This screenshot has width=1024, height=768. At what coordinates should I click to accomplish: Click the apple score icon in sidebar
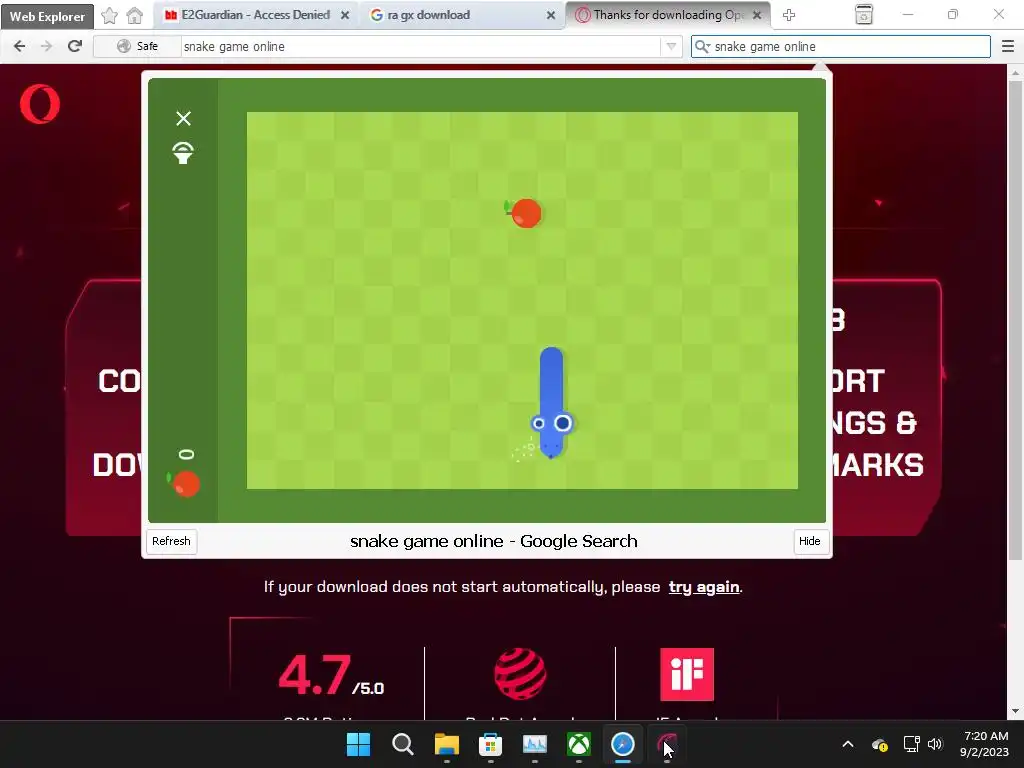tap(185, 484)
